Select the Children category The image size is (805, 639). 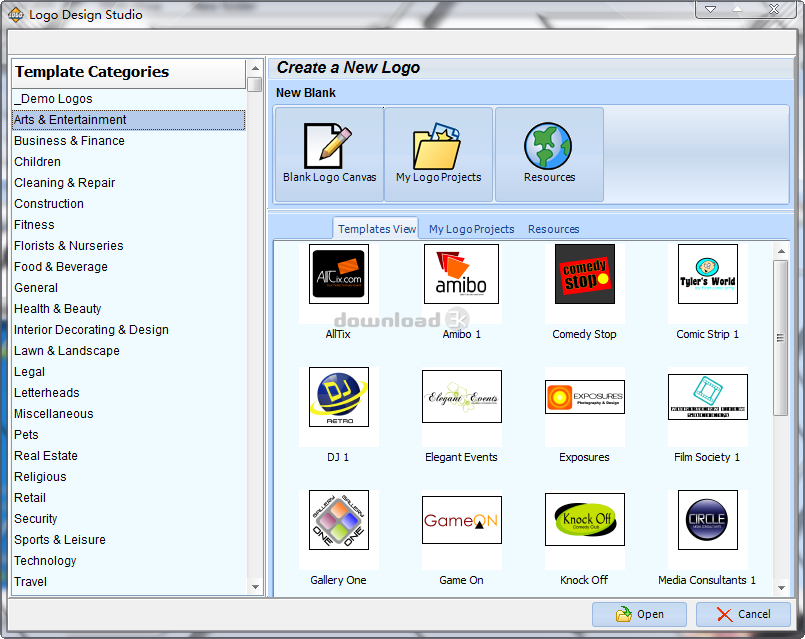pyautogui.click(x=129, y=162)
